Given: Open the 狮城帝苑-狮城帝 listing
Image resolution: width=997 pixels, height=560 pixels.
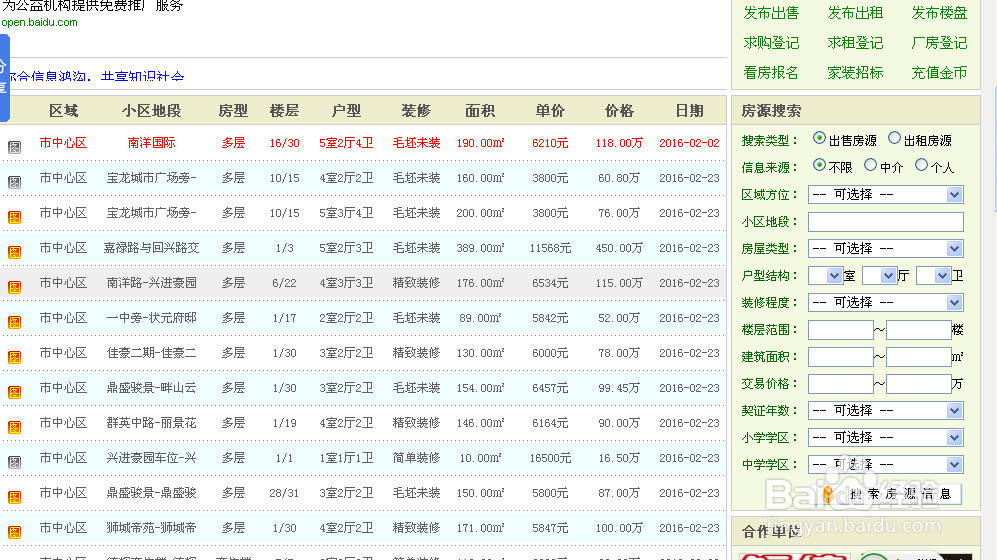Looking at the screenshot, I should coord(151,528).
